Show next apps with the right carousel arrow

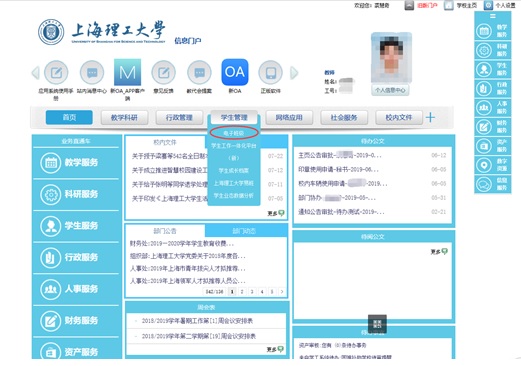(294, 73)
